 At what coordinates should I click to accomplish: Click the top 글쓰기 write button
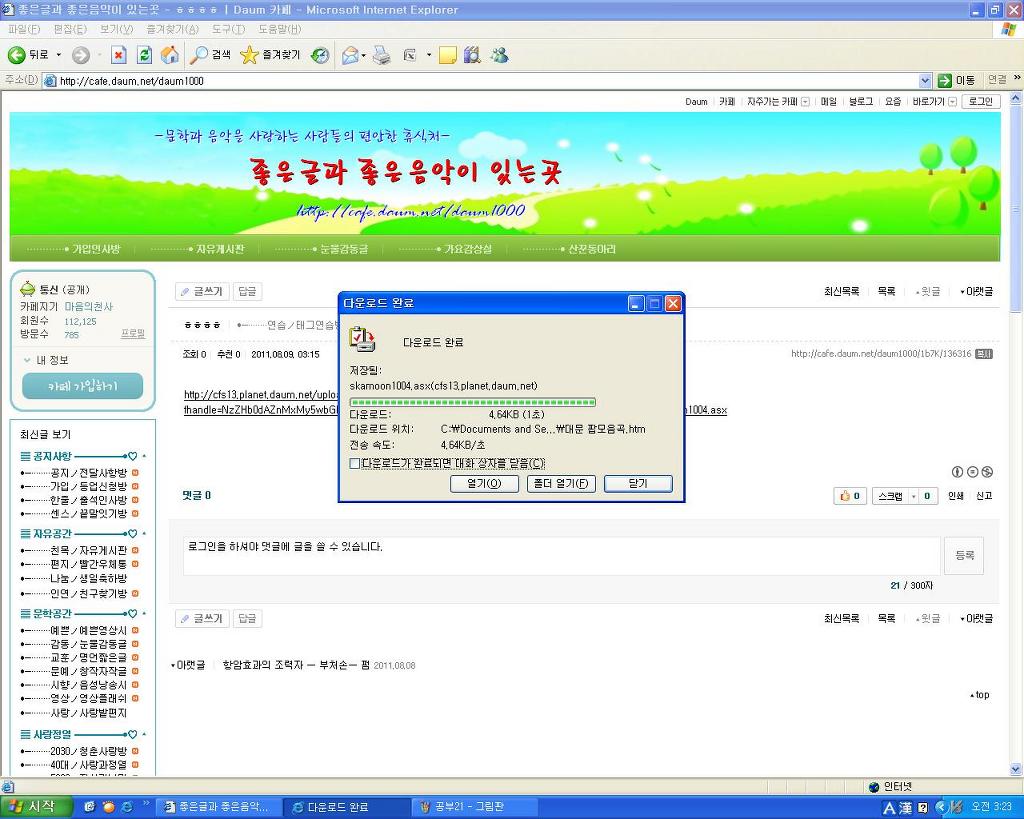tap(202, 291)
